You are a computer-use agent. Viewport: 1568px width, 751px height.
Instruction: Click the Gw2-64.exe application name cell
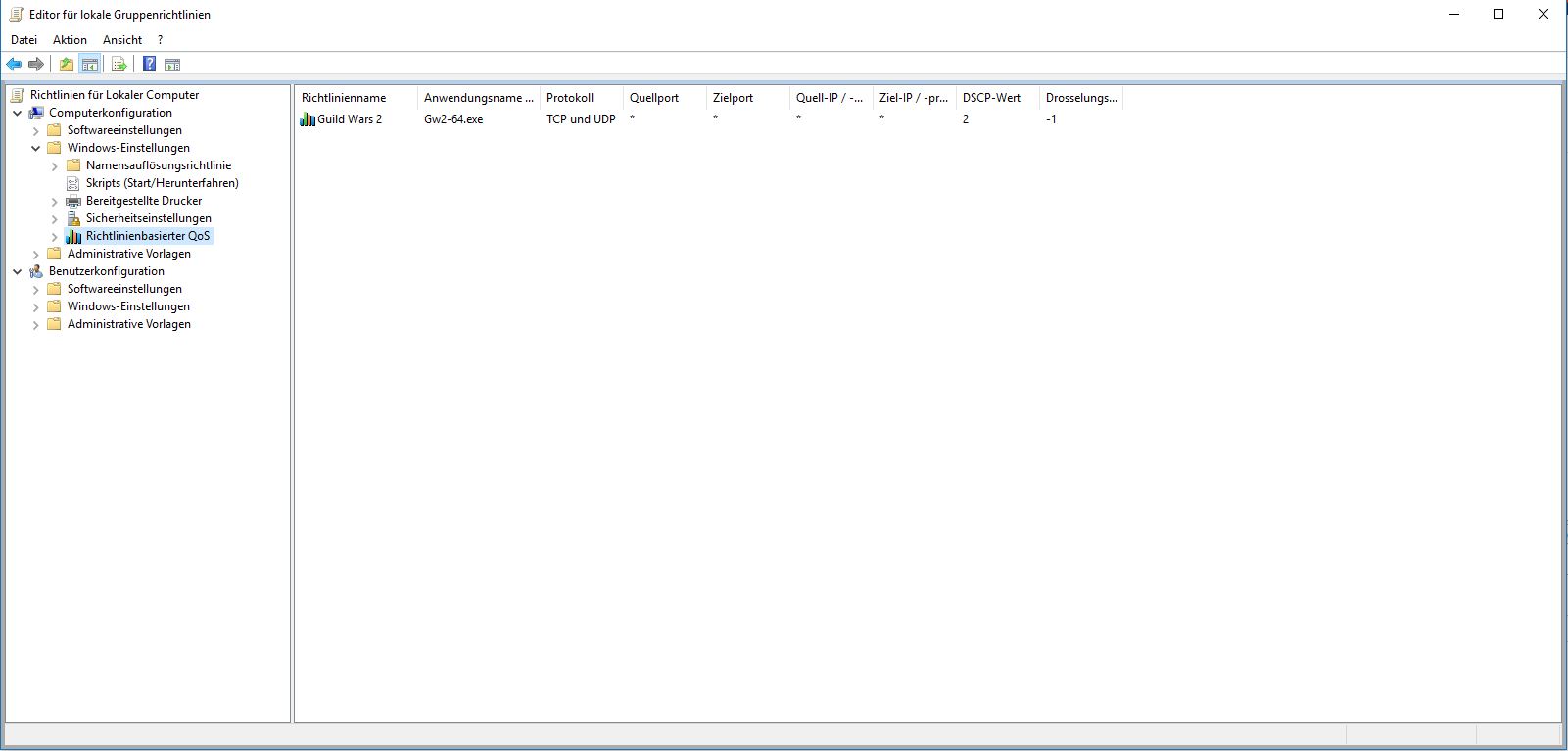point(453,119)
